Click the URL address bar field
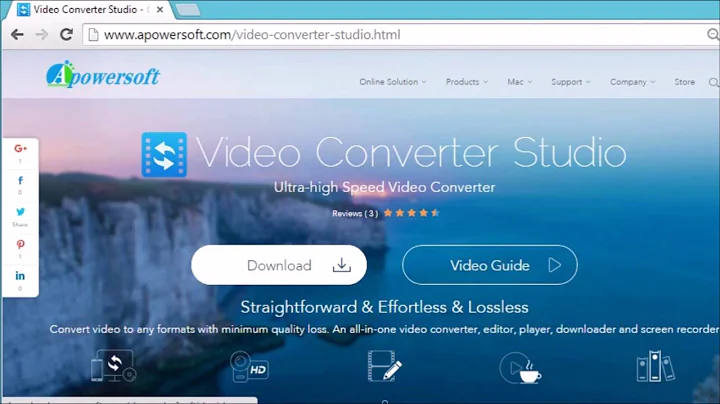 coord(399,35)
